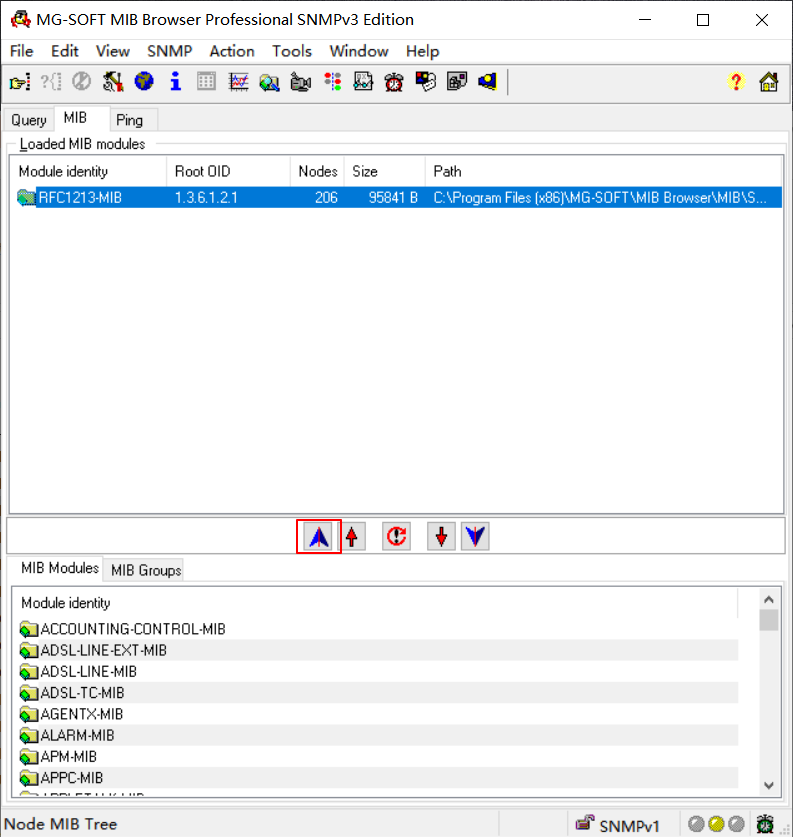Click the blue Info 'i' icon
Screen dimensions: 793x837
coord(175,82)
